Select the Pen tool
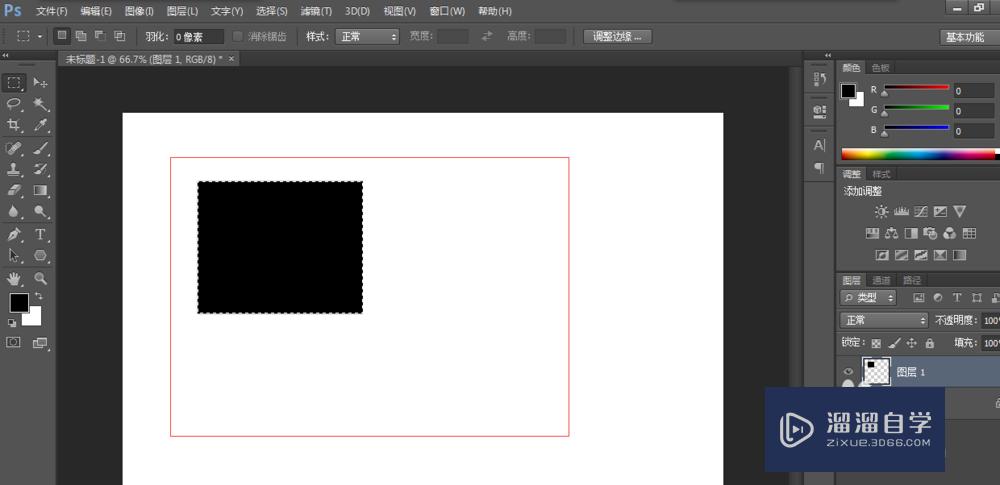 (x=14, y=234)
